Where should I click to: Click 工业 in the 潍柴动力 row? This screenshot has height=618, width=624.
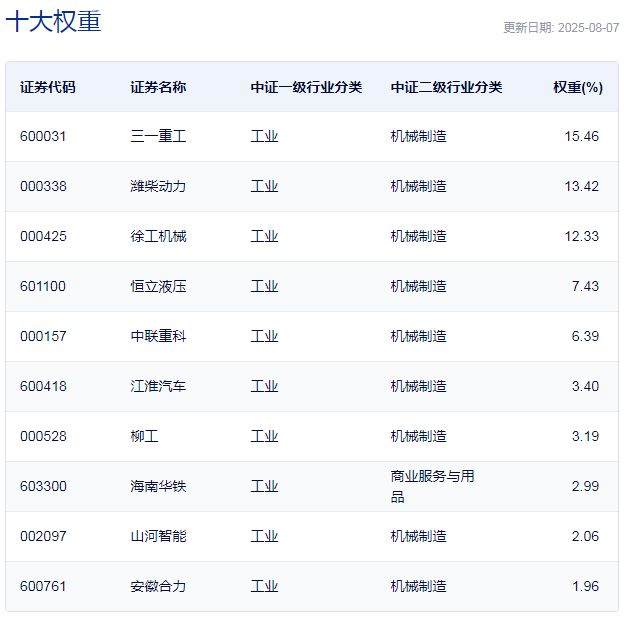[x=265, y=186]
